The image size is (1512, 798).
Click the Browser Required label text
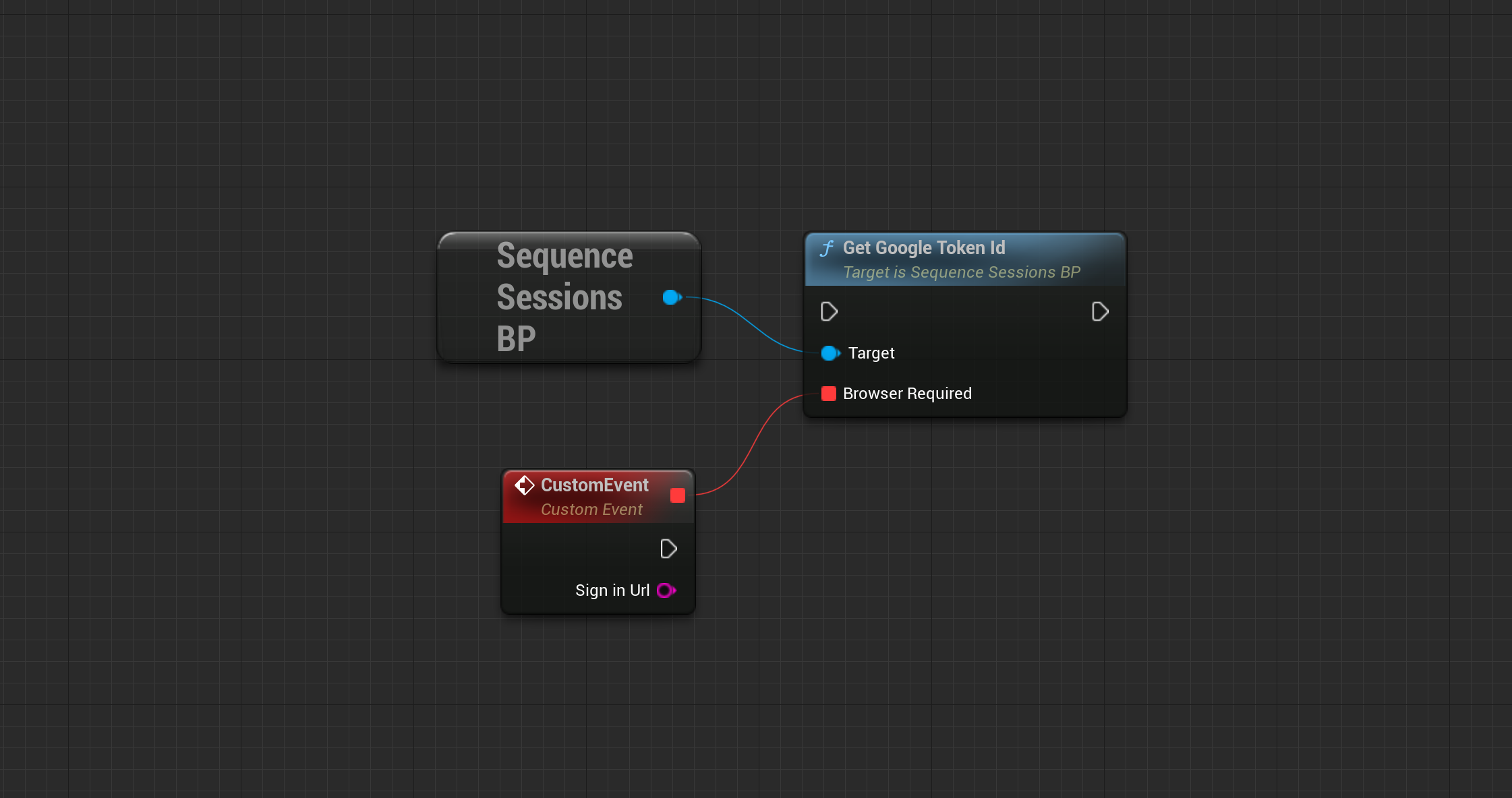click(906, 394)
